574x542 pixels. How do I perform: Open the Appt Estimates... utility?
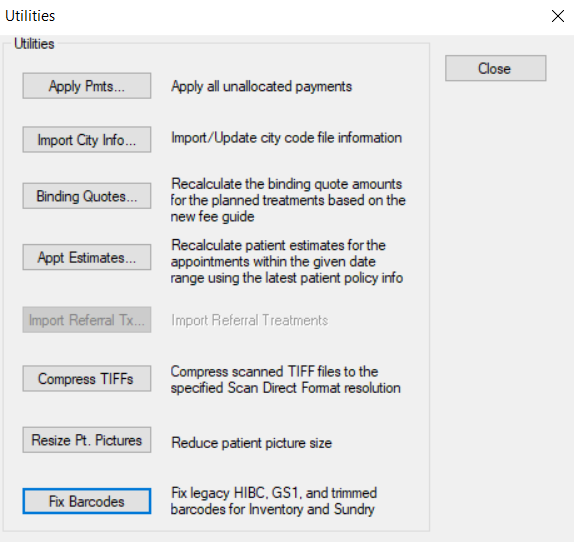87,257
